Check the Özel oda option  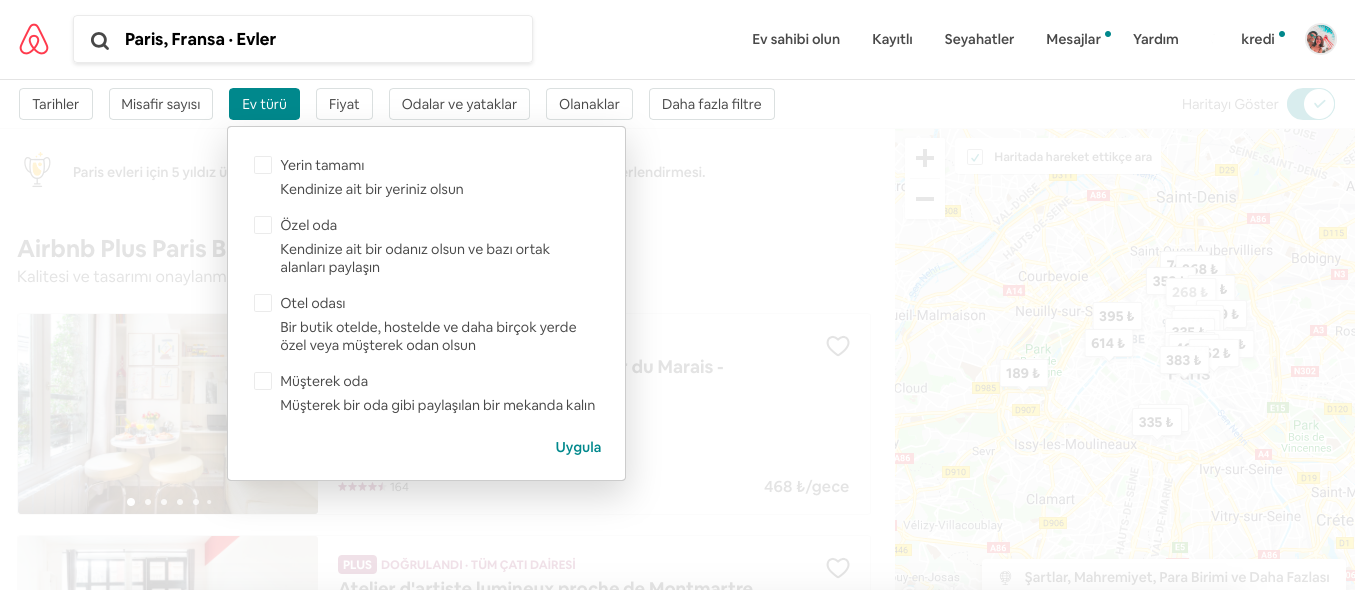pos(263,225)
